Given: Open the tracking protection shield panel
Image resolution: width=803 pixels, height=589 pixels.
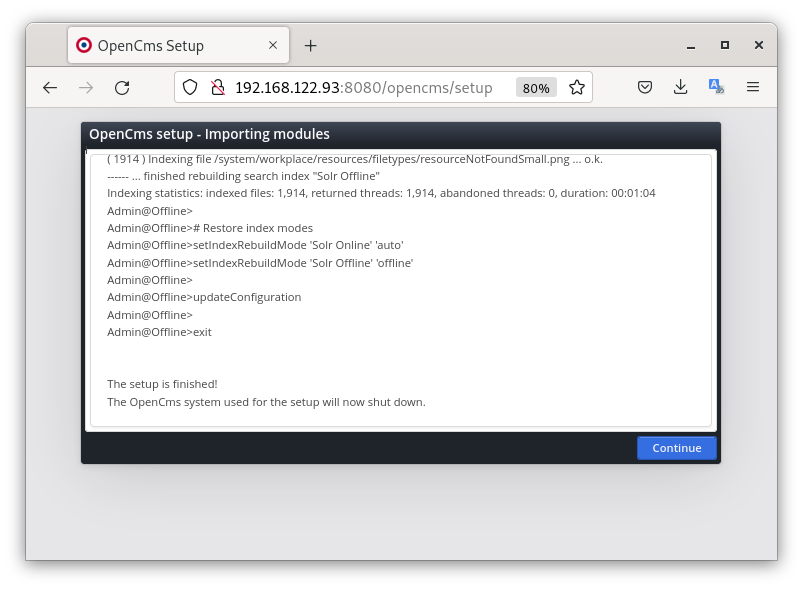Looking at the screenshot, I should click(x=190, y=88).
